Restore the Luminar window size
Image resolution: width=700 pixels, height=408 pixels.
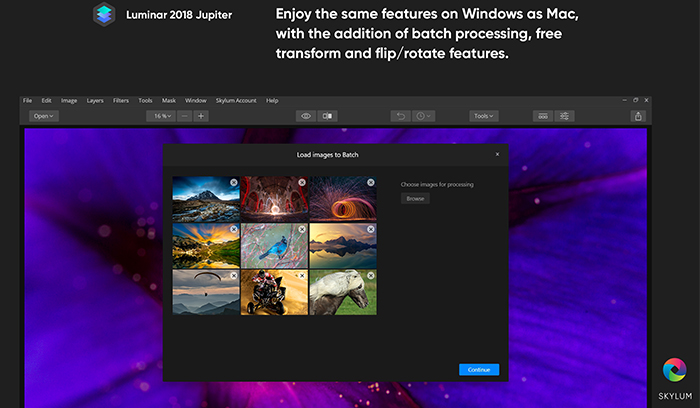(x=635, y=100)
